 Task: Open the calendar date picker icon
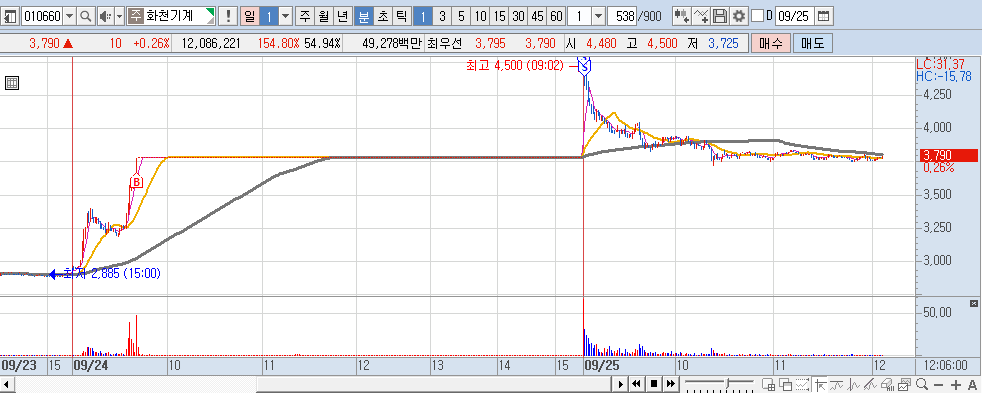pos(825,16)
